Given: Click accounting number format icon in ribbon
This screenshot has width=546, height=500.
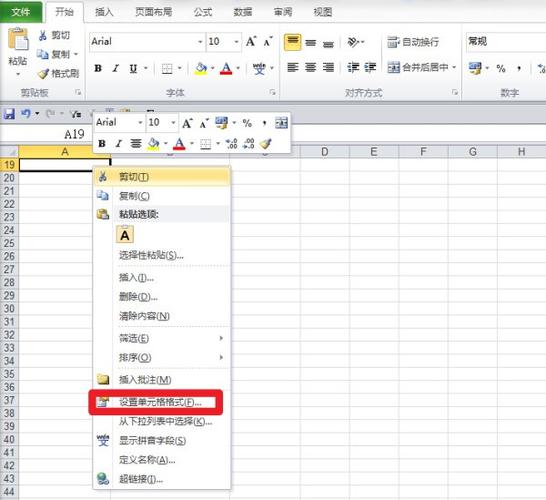Looking at the screenshot, I should tap(475, 68).
